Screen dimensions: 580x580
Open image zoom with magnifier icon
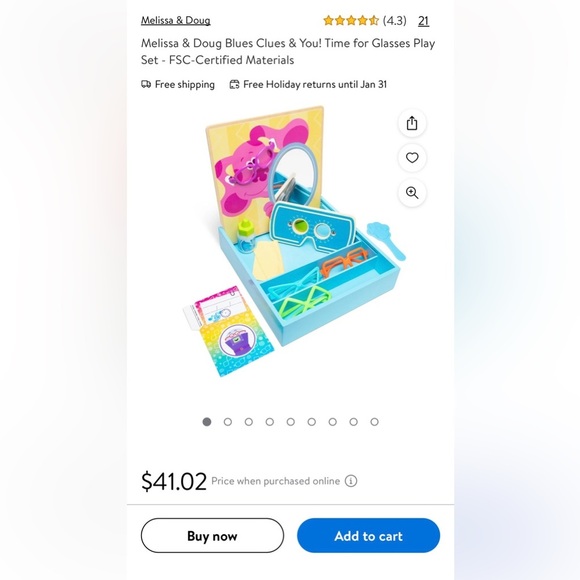[x=412, y=193]
